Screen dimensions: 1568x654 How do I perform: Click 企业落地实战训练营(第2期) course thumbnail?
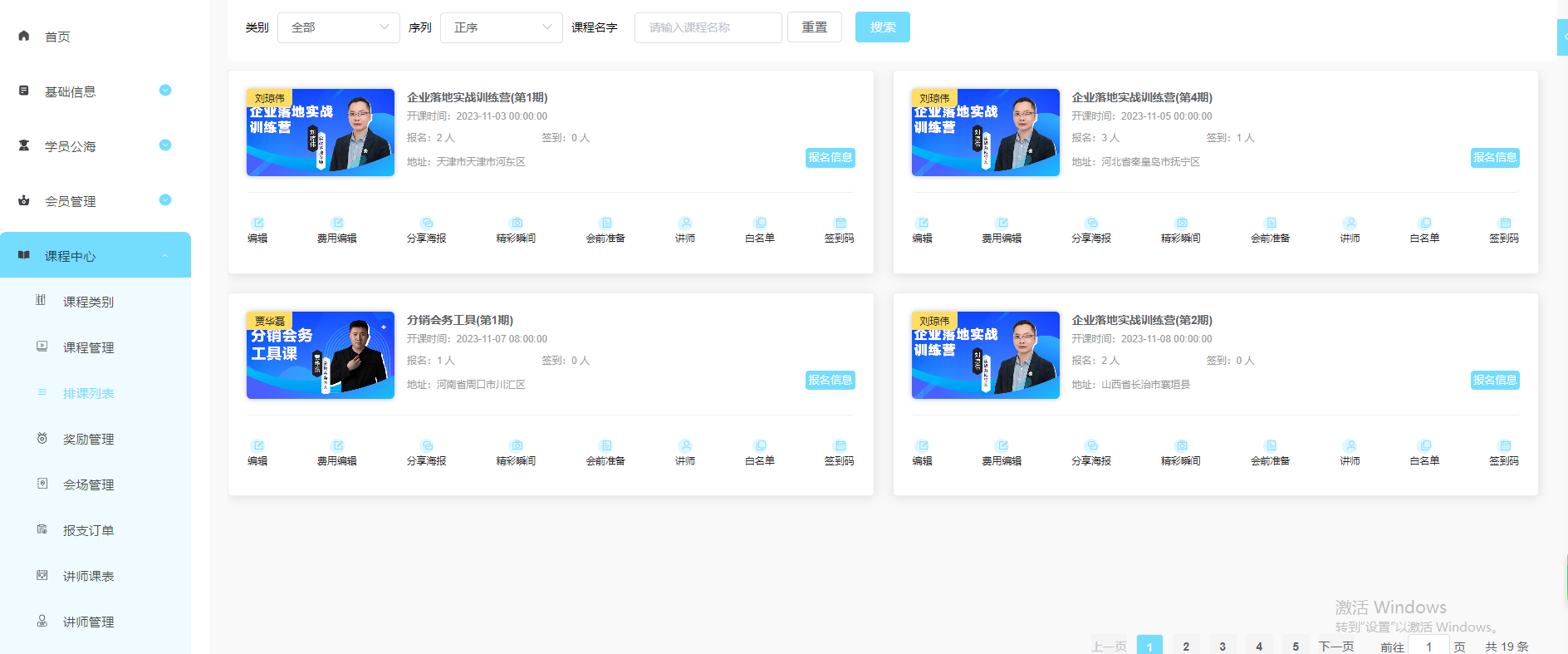coord(986,355)
